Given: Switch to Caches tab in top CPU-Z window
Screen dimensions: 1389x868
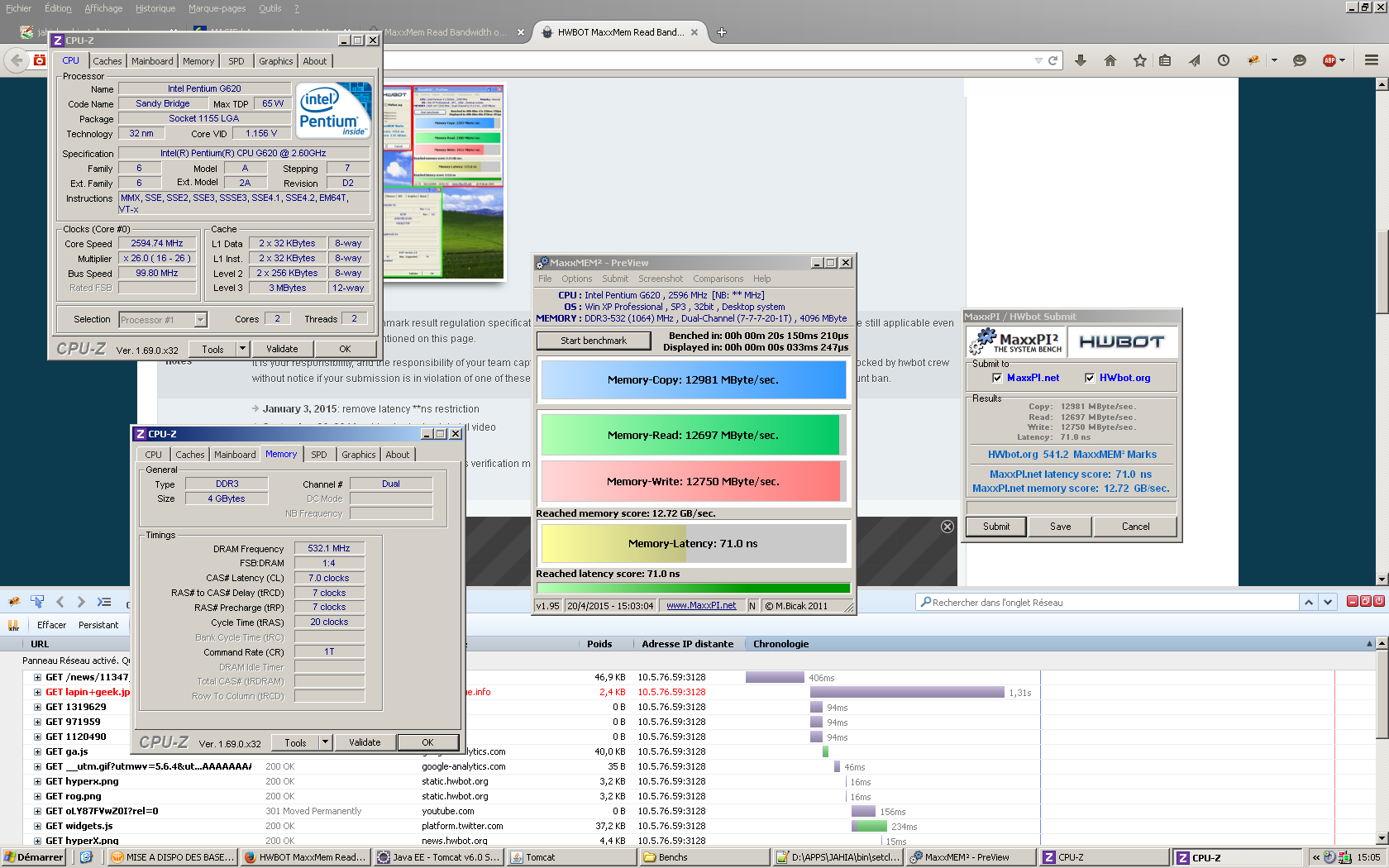Looking at the screenshot, I should click(107, 61).
